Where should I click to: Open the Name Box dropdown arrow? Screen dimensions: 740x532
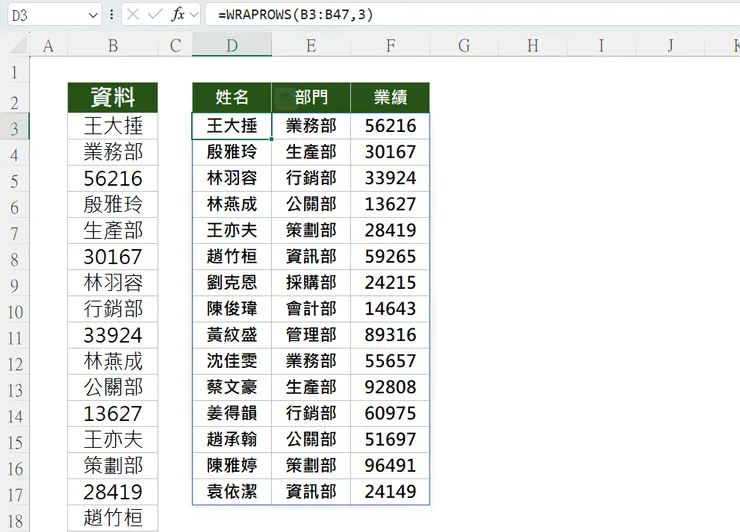pyautogui.click(x=93, y=16)
